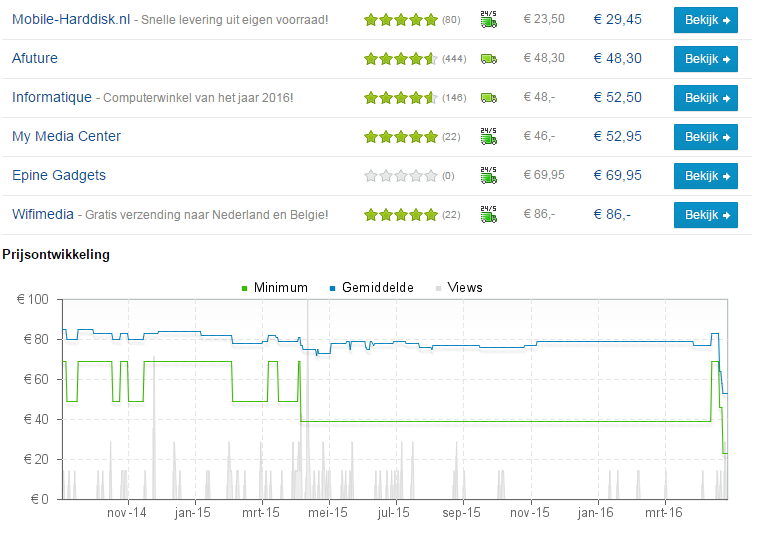
Task: Open the Wifimedia shop link
Action: click(x=43, y=214)
